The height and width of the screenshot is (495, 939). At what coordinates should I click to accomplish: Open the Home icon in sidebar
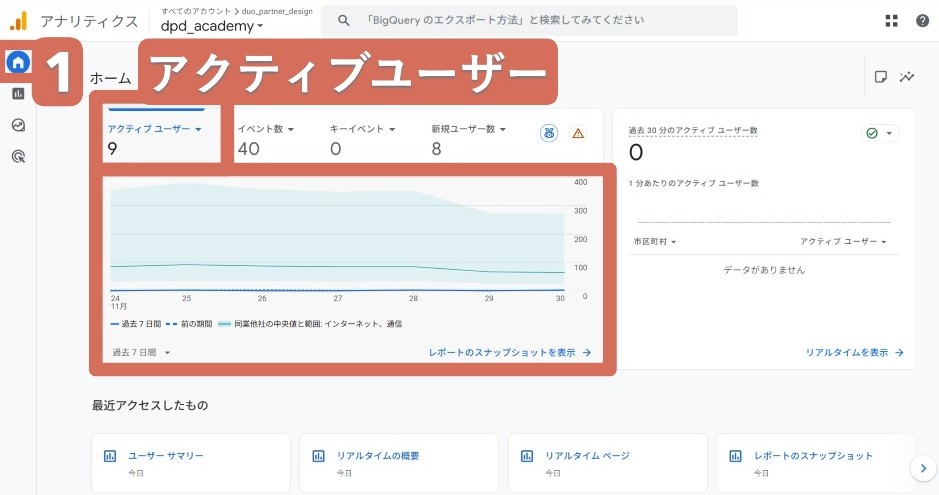point(18,62)
